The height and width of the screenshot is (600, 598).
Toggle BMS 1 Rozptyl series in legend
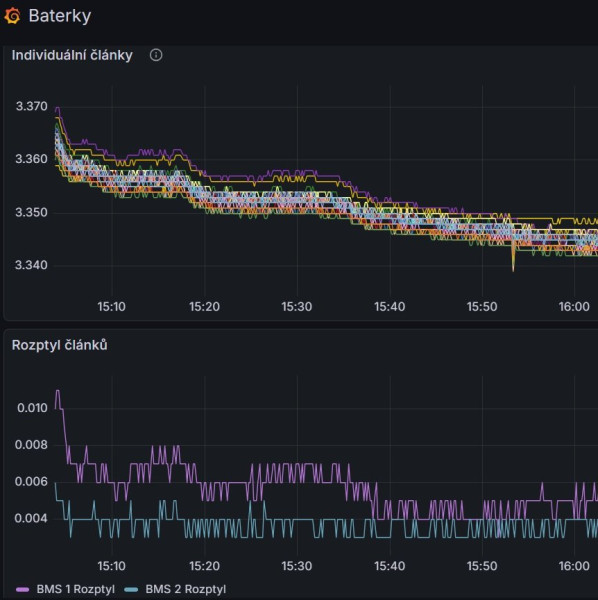(x=75, y=589)
